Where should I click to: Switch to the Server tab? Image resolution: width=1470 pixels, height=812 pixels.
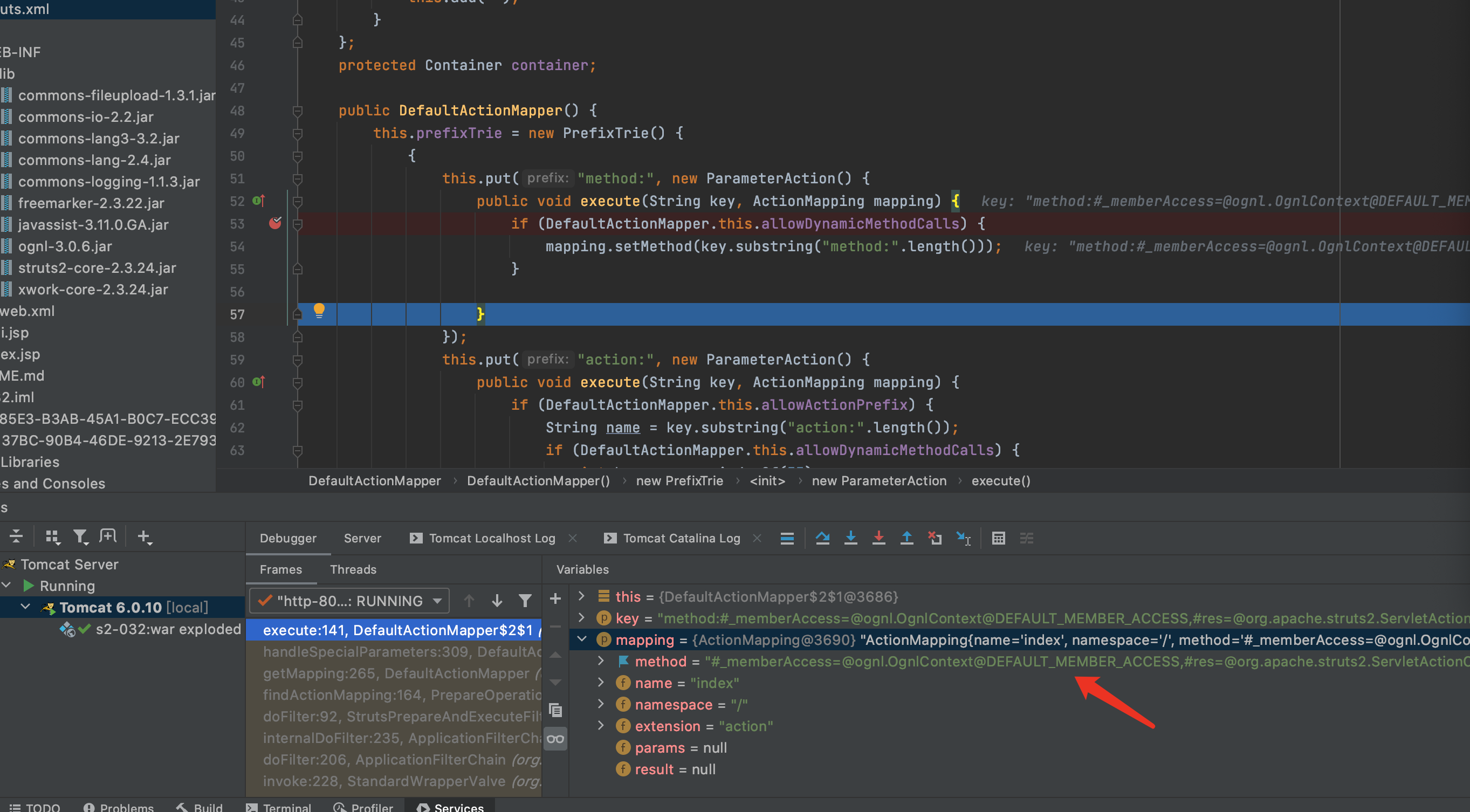click(362, 538)
